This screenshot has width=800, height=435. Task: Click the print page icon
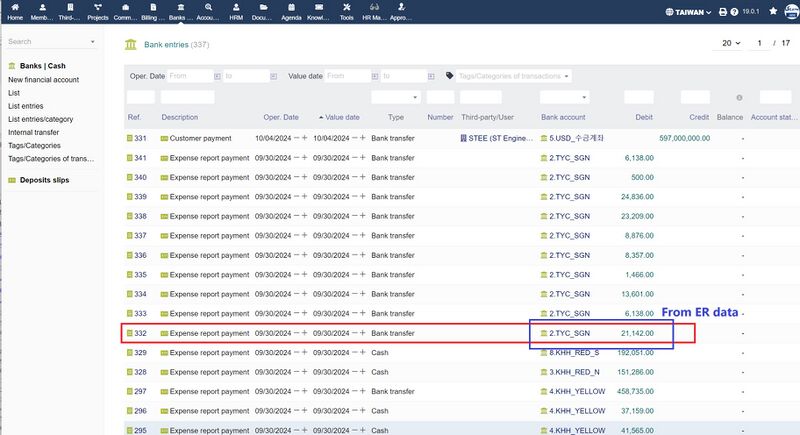(722, 12)
